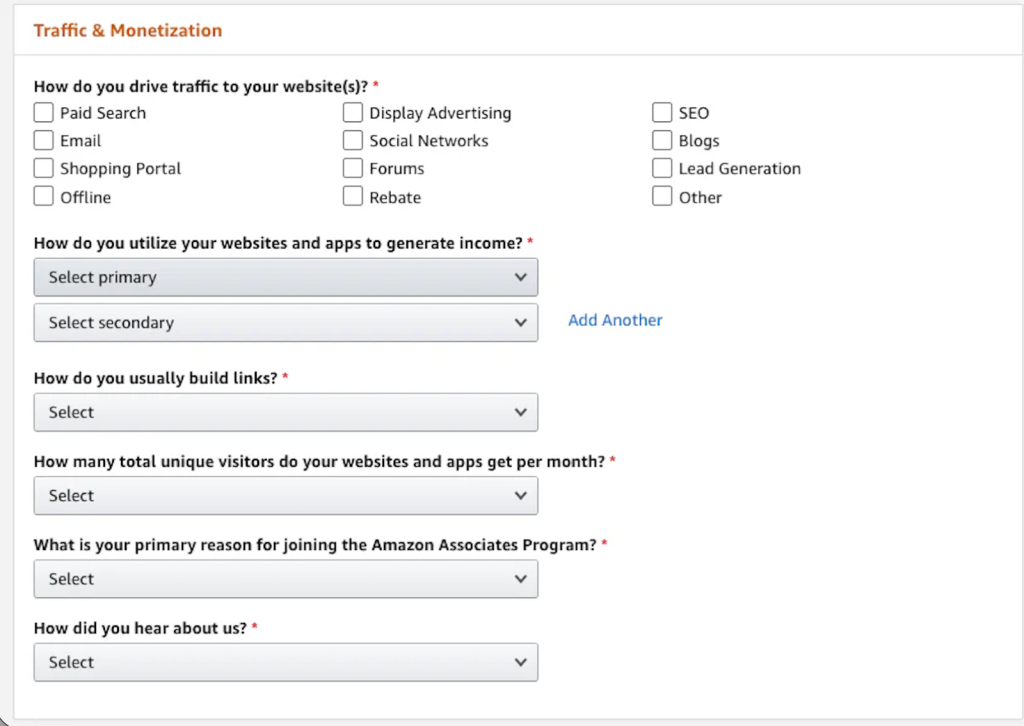Check the Lead Generation box
The image size is (1024, 726).
662,169
